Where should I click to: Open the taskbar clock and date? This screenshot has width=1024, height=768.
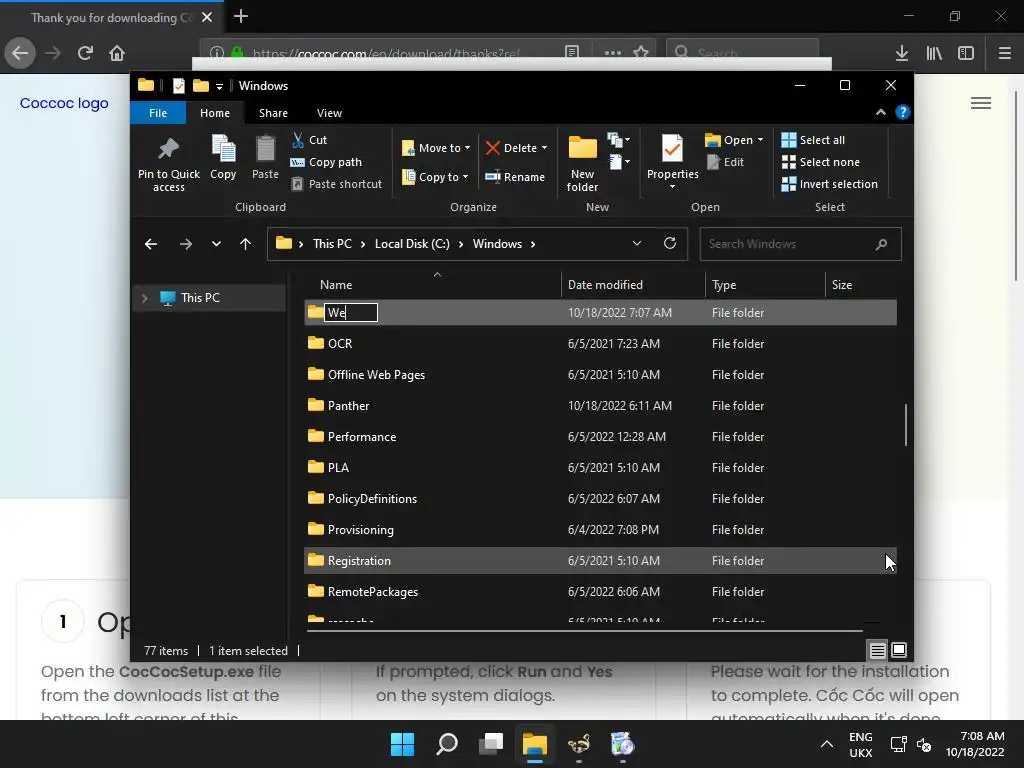(x=975, y=744)
